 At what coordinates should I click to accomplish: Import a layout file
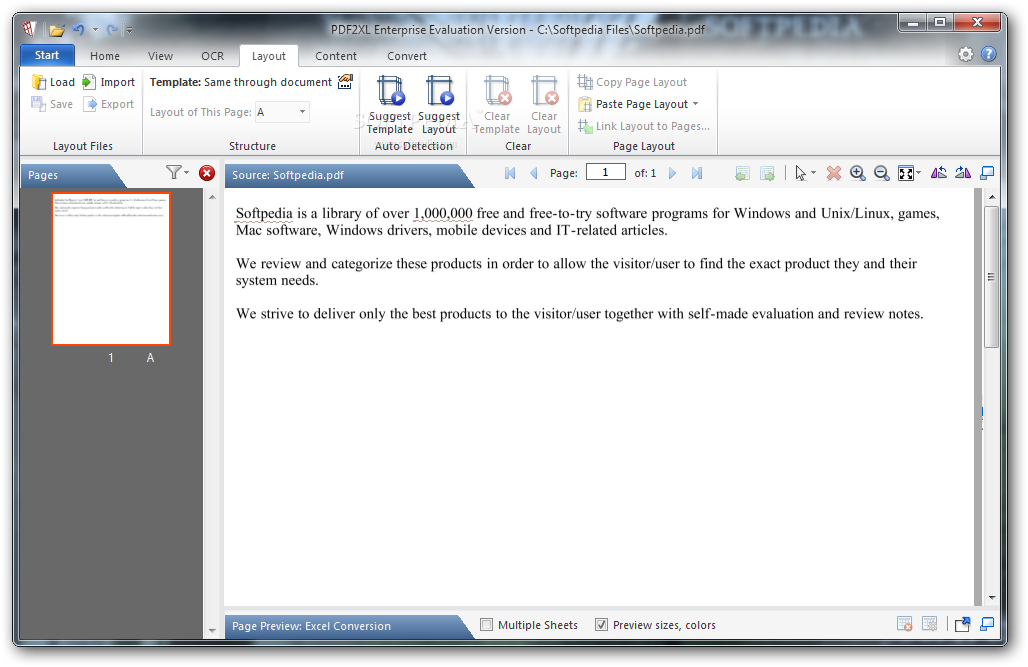click(108, 82)
